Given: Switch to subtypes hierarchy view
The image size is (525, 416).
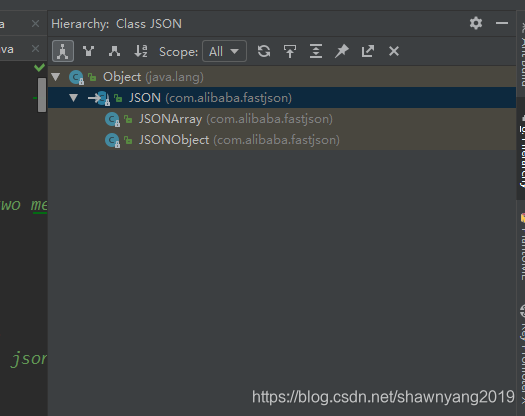Looking at the screenshot, I should pos(114,51).
